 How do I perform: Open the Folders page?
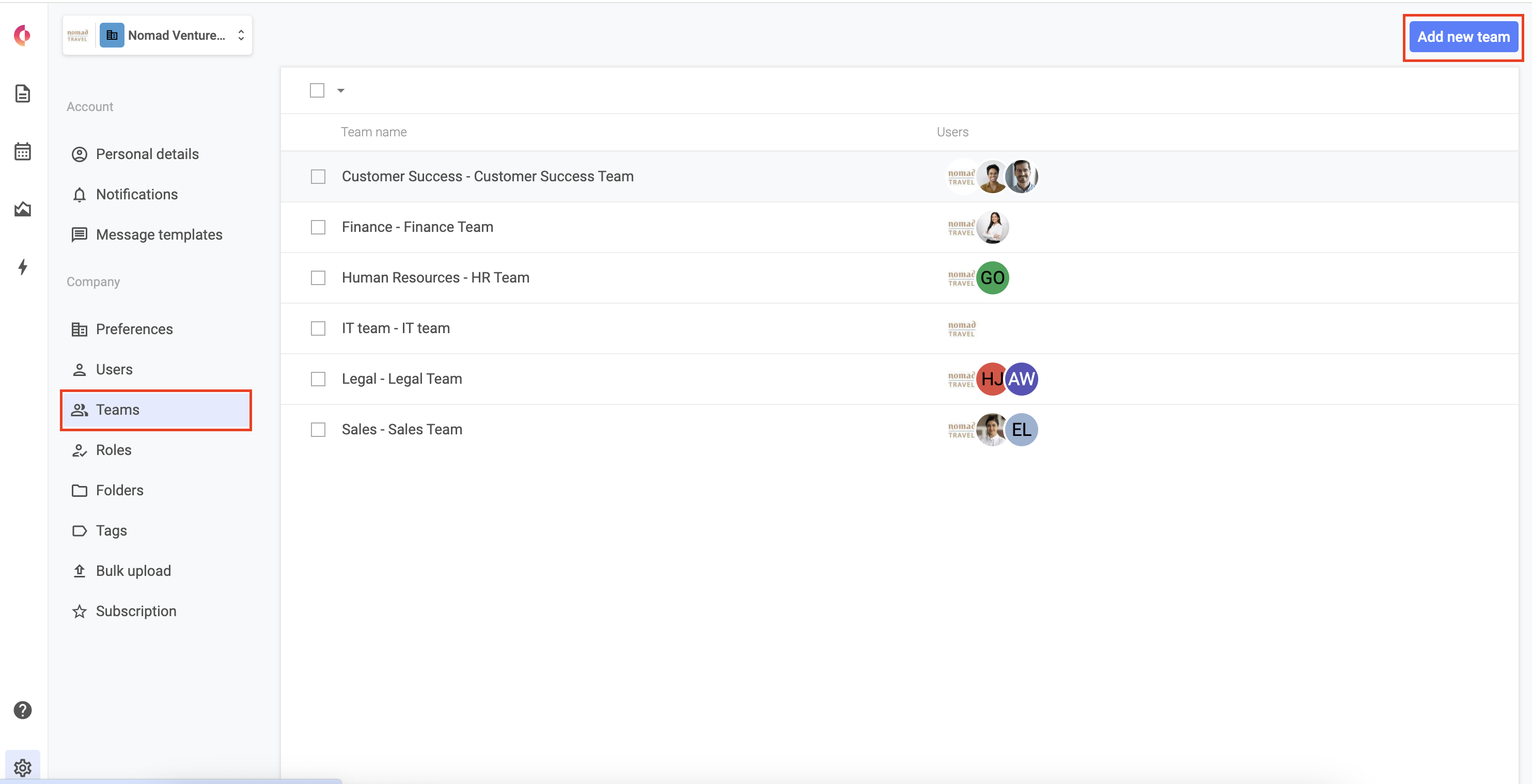click(157, 490)
